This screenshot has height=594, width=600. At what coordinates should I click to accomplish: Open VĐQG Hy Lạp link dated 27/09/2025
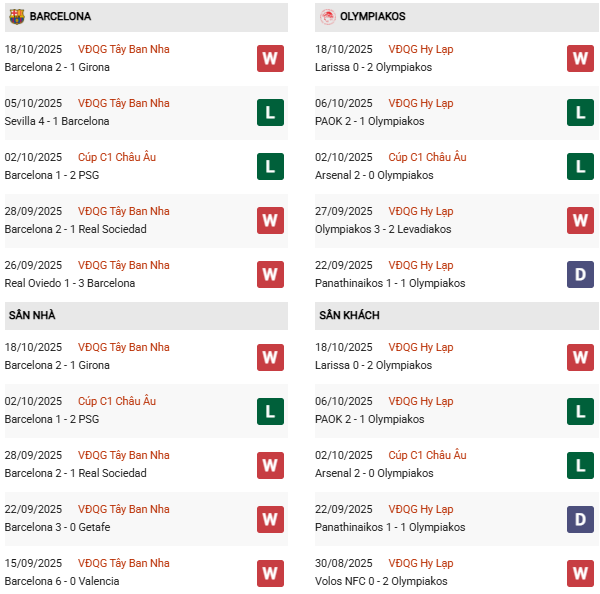(x=420, y=211)
